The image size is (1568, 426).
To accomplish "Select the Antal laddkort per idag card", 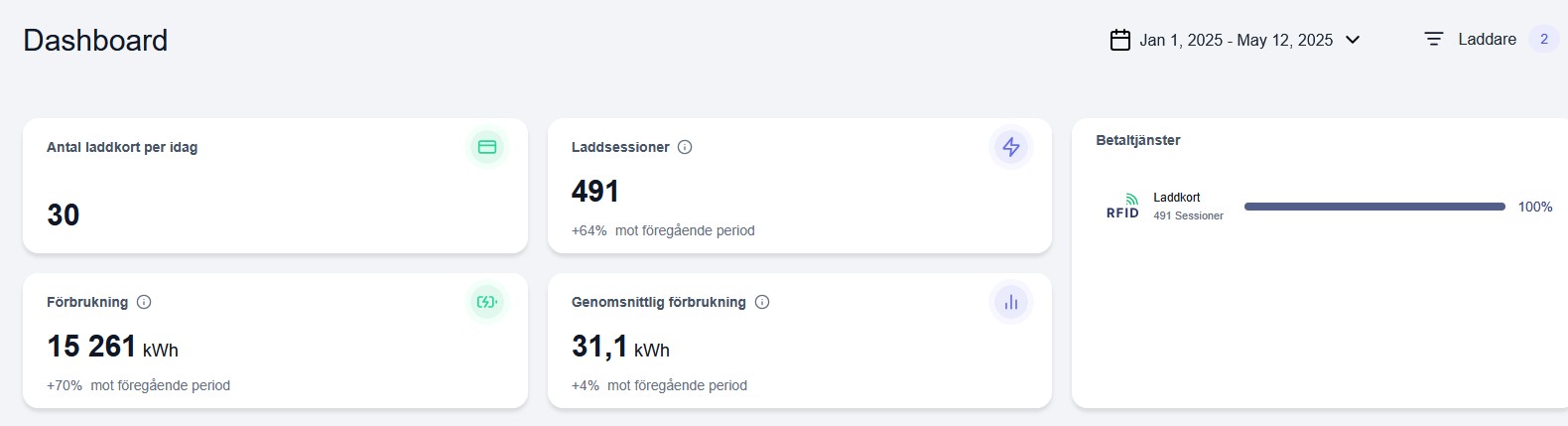I will pyautogui.click(x=275, y=186).
